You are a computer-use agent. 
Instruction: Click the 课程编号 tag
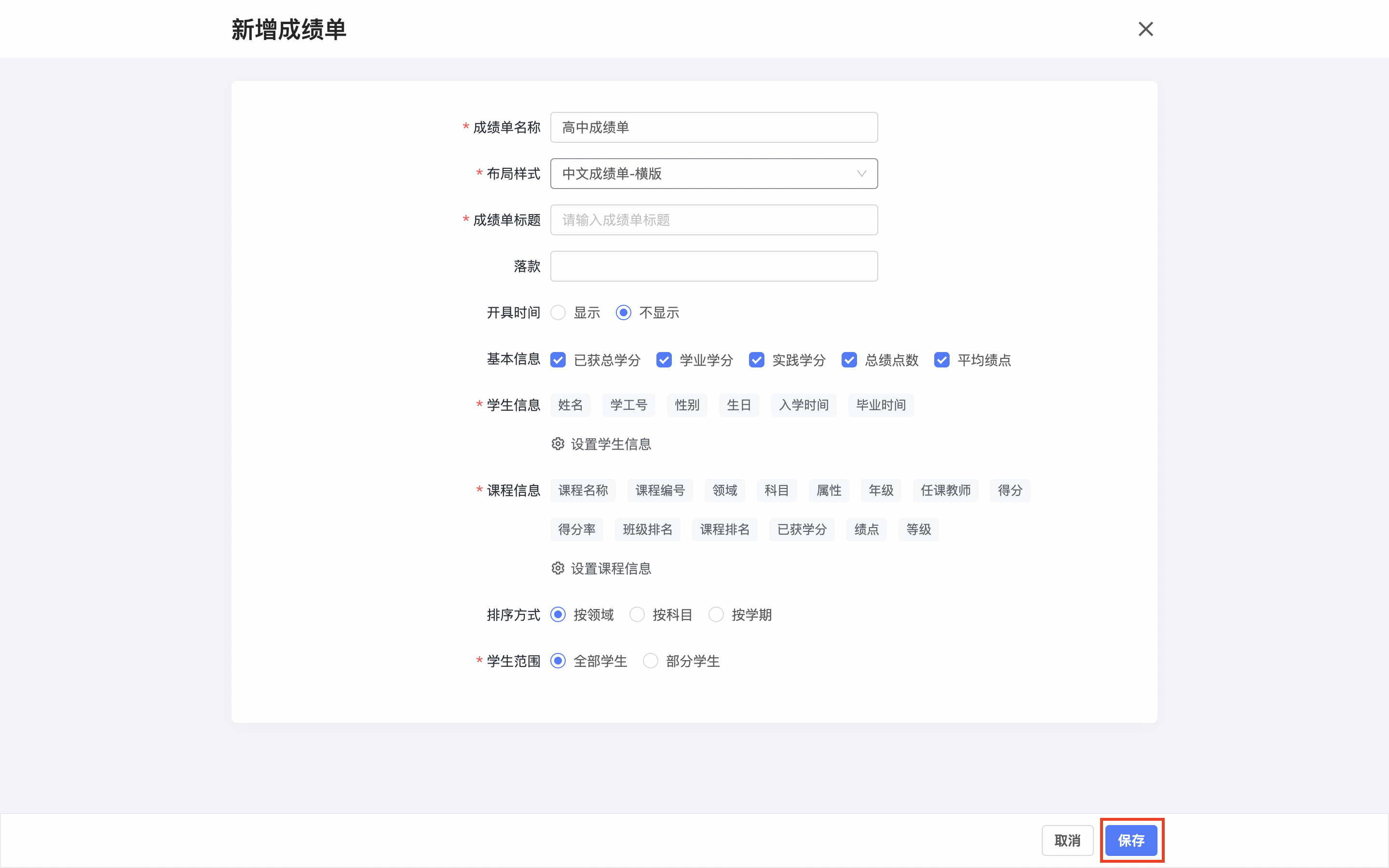[x=660, y=491]
